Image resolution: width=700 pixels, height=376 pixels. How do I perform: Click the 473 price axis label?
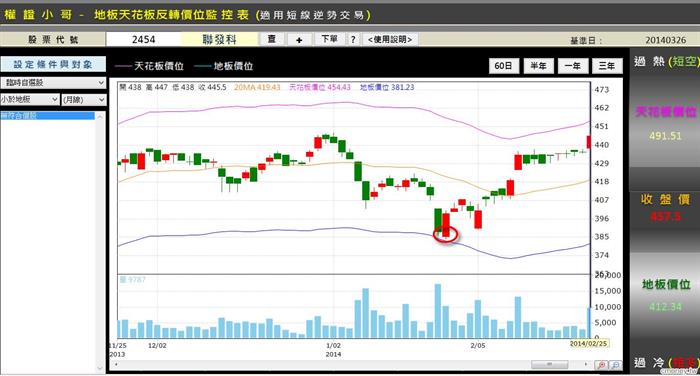[601, 89]
